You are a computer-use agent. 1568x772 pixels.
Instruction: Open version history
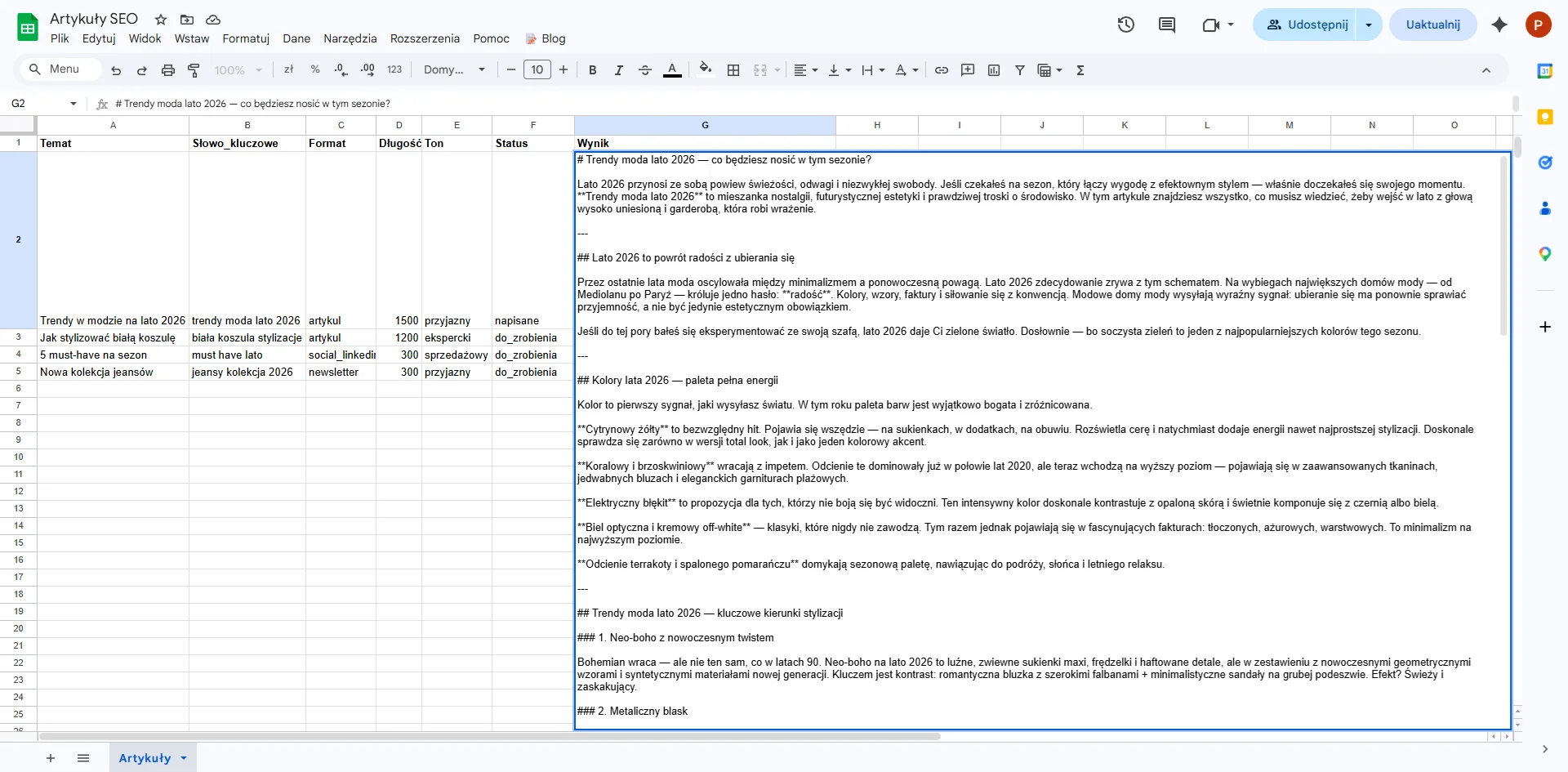click(1126, 25)
